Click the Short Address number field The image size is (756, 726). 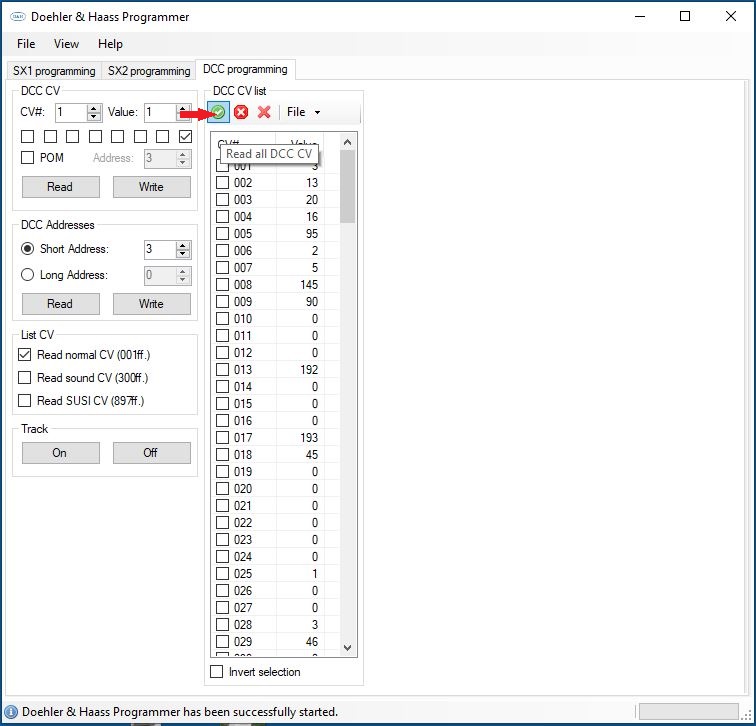tap(160, 249)
